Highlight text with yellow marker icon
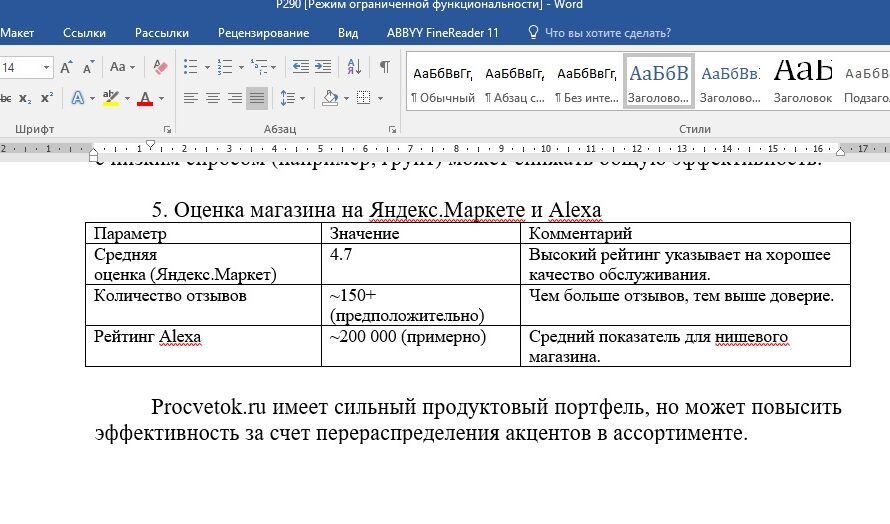Image resolution: width=890 pixels, height=524 pixels. 111,98
